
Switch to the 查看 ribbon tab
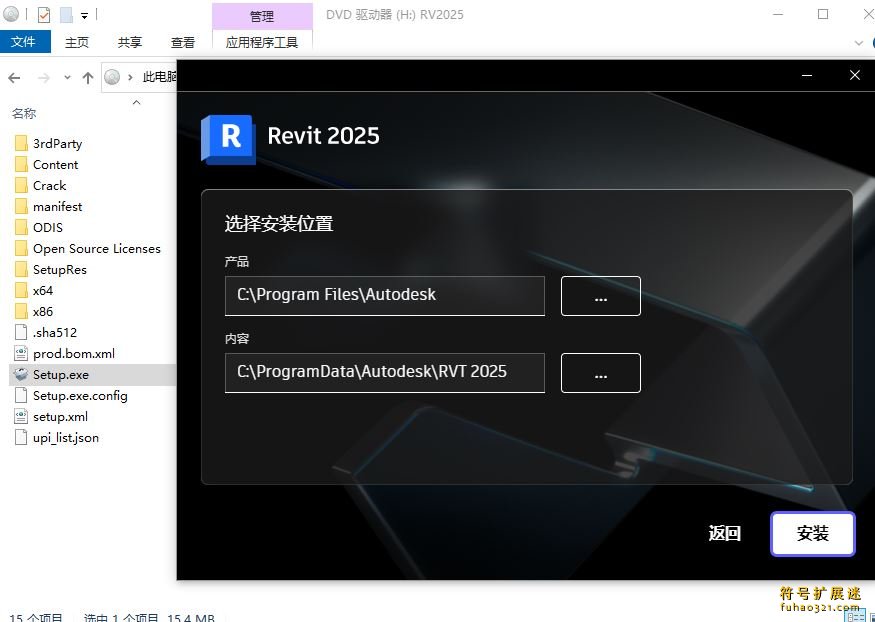point(182,42)
